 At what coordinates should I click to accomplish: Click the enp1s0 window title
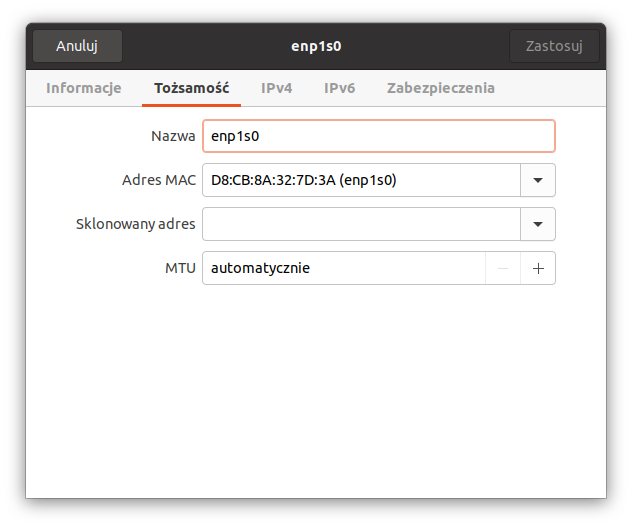coord(316,46)
